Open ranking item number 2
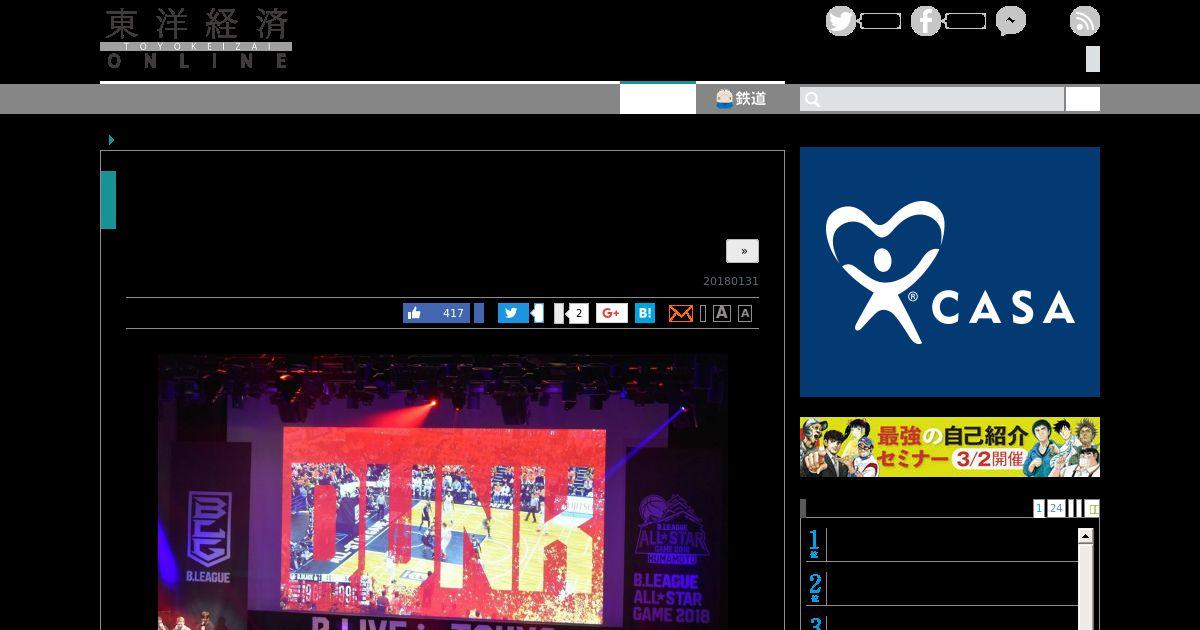 click(941, 588)
